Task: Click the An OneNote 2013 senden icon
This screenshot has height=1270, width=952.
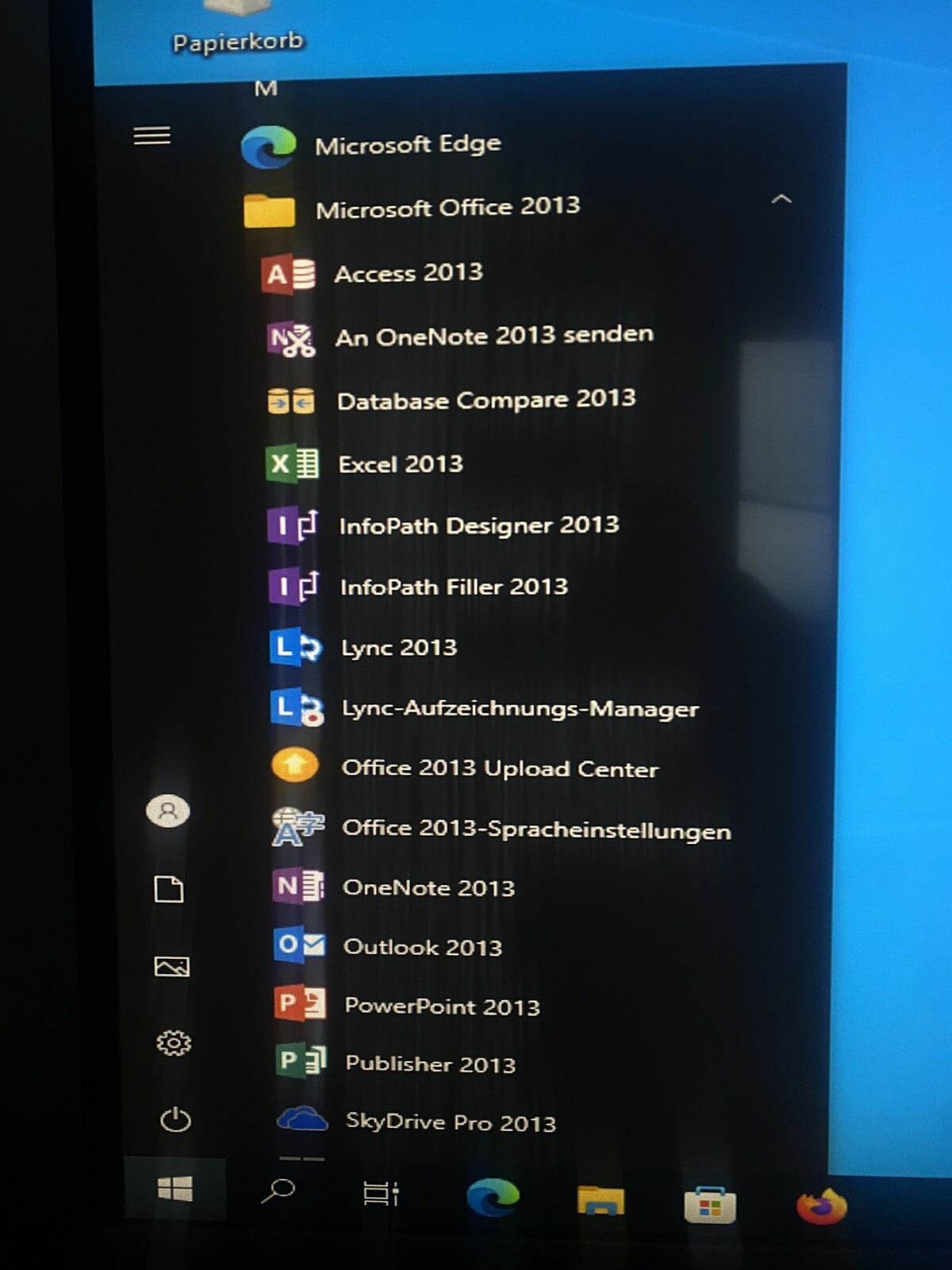Action: click(290, 339)
